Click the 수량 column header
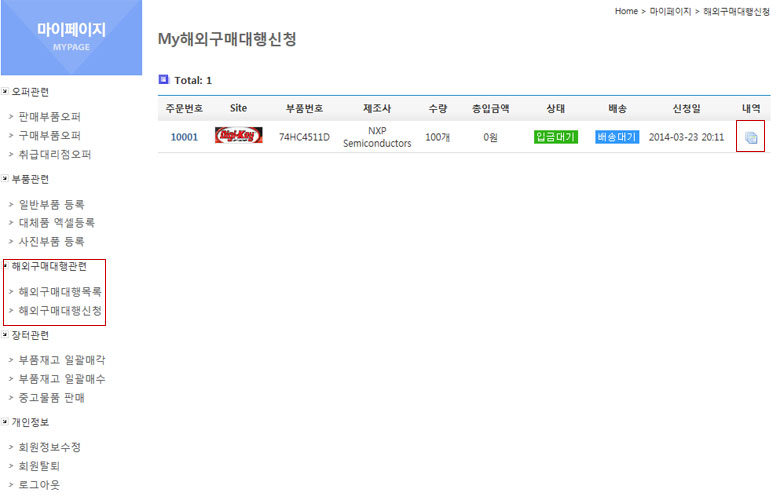The width and height of the screenshot is (780, 500). [x=438, y=108]
